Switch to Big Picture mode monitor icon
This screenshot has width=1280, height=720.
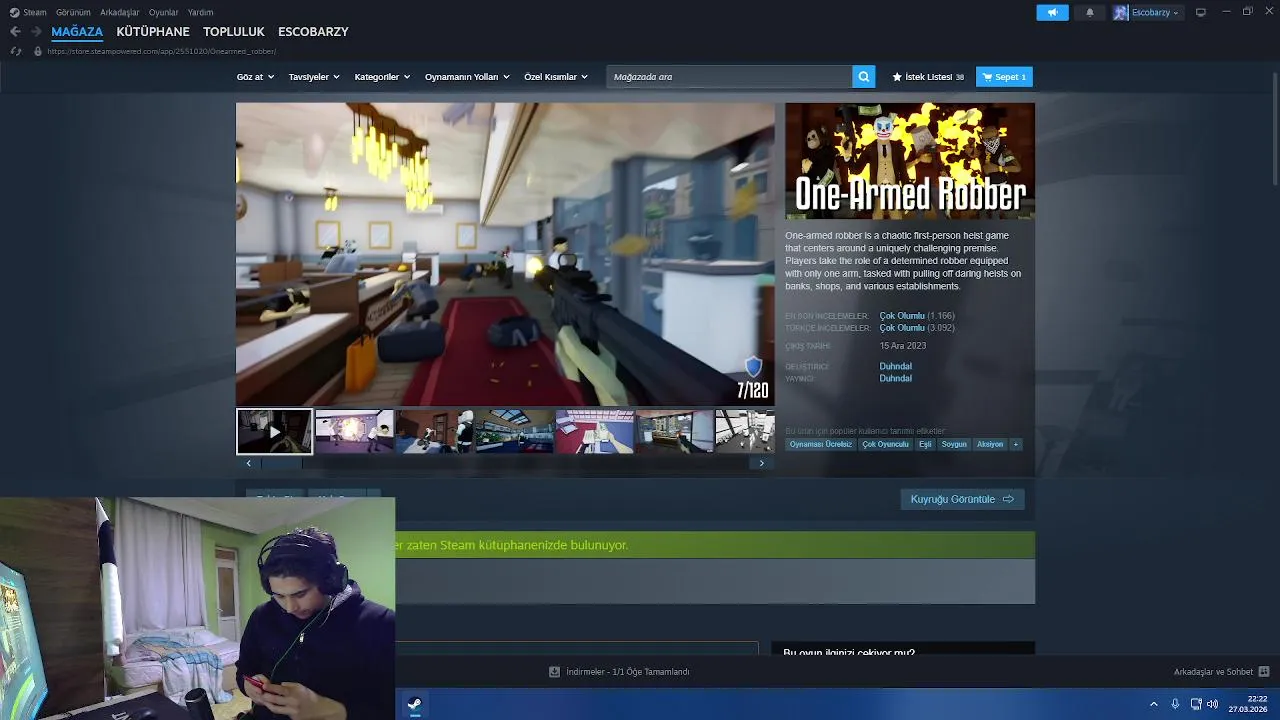(1201, 12)
